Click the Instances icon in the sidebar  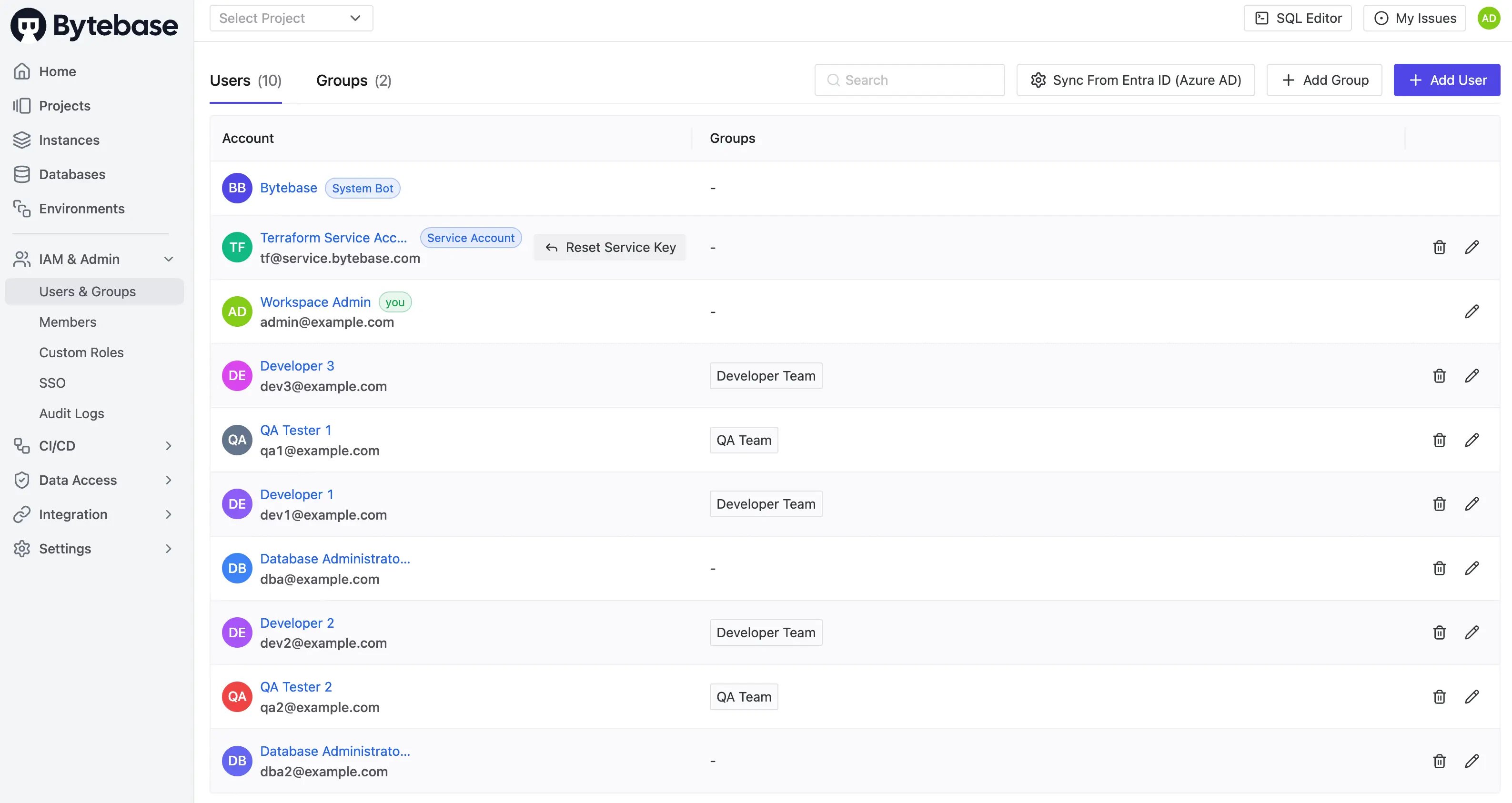coord(22,140)
